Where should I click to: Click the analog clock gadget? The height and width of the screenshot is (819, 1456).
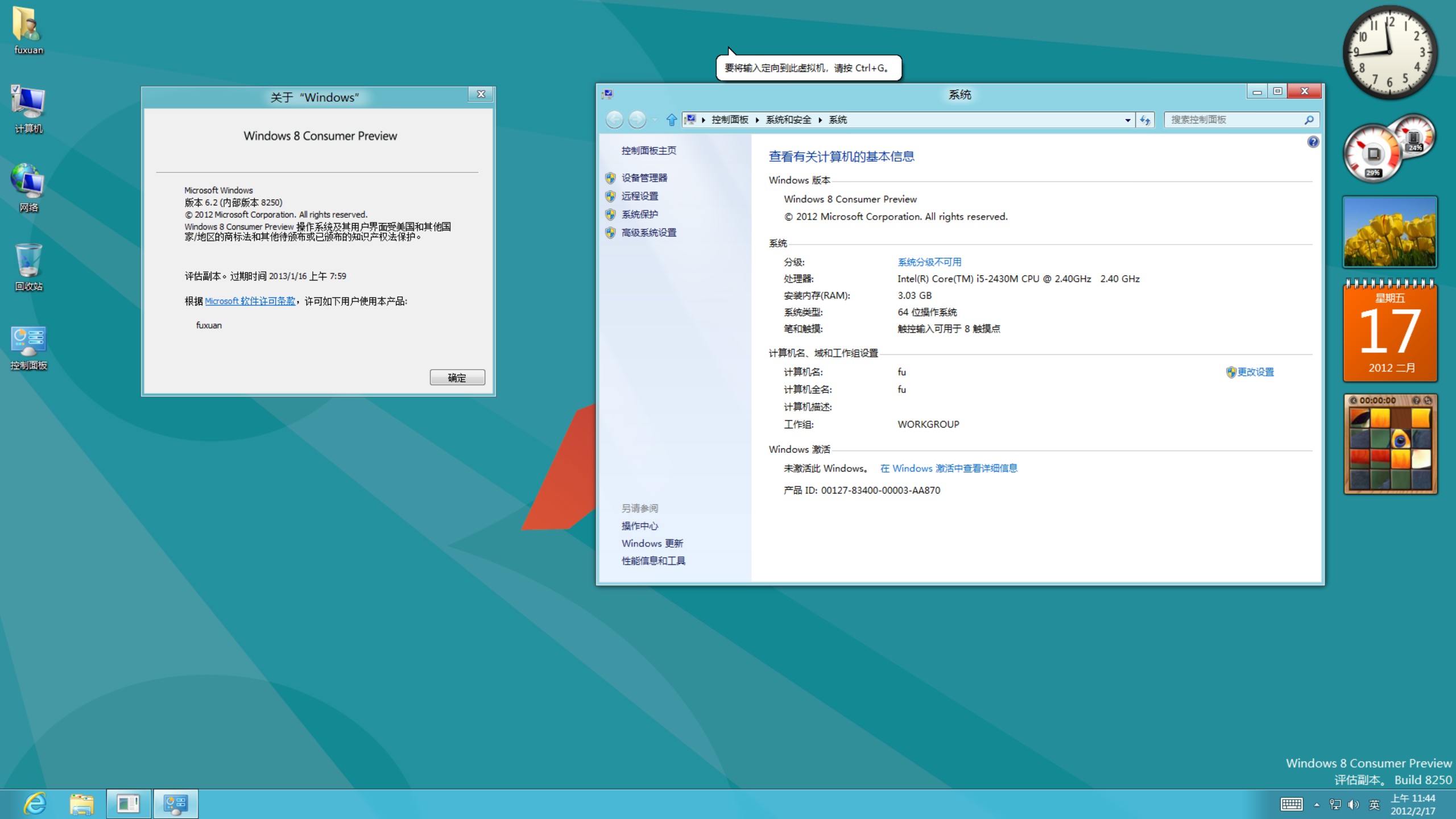click(1389, 52)
